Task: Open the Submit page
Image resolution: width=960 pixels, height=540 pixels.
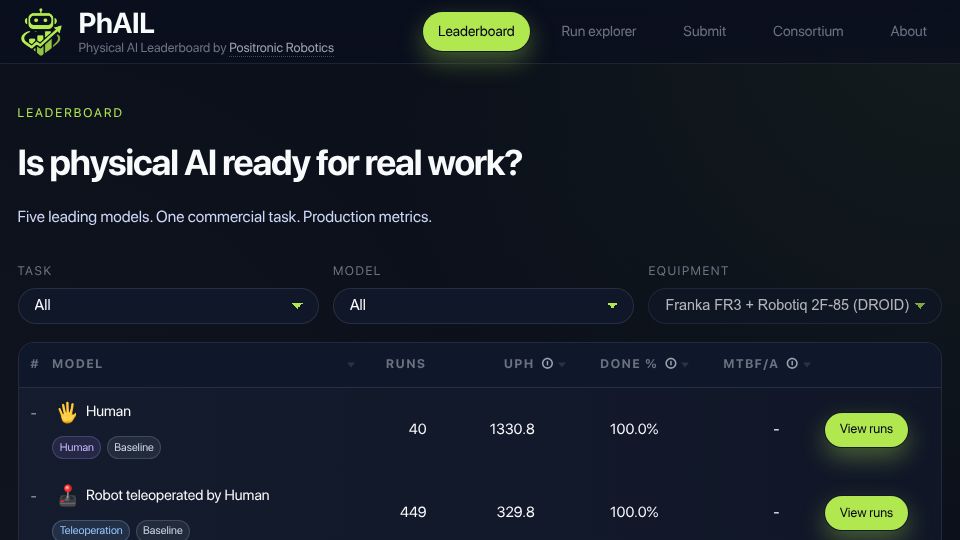Action: (705, 31)
